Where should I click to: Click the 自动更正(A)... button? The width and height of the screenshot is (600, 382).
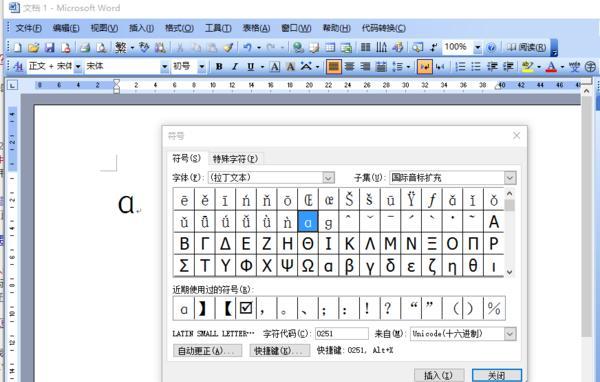point(207,350)
